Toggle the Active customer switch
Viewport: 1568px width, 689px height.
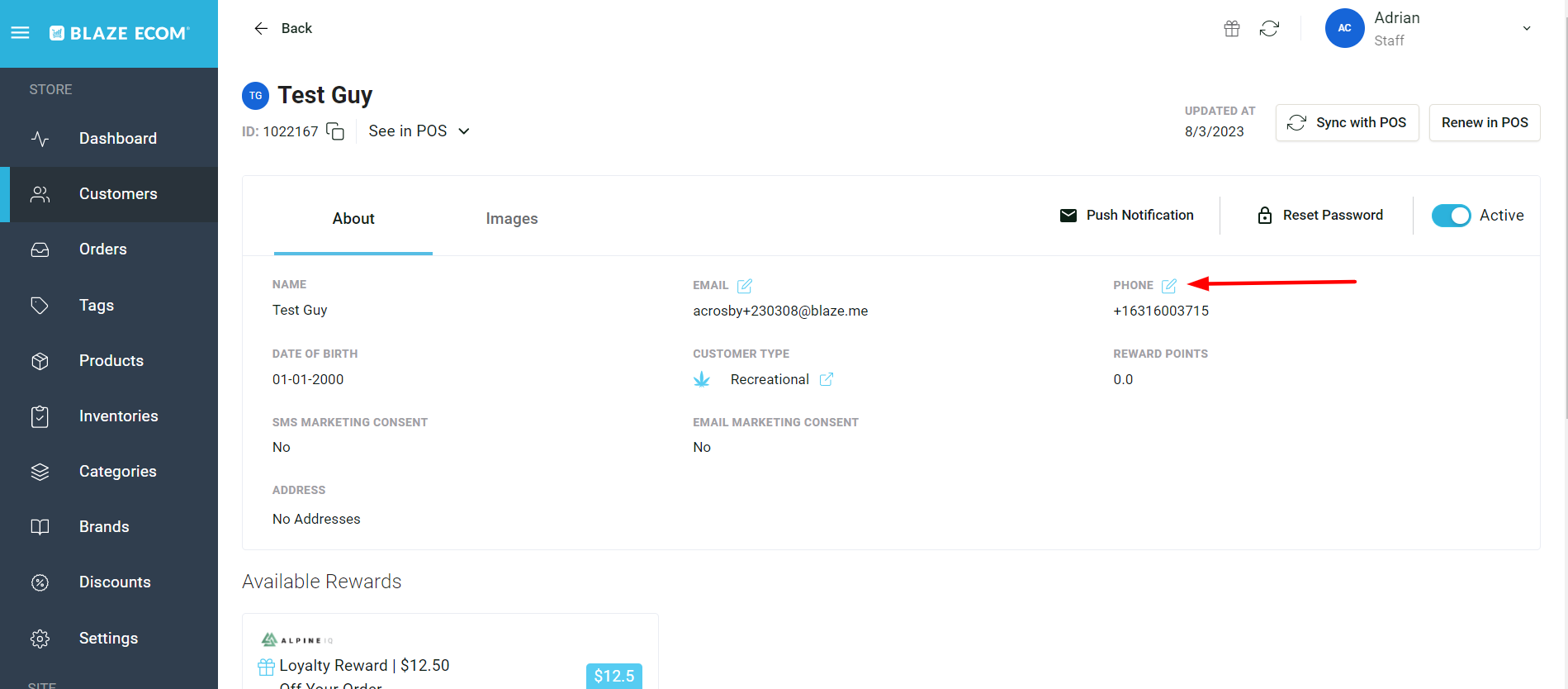coord(1451,216)
